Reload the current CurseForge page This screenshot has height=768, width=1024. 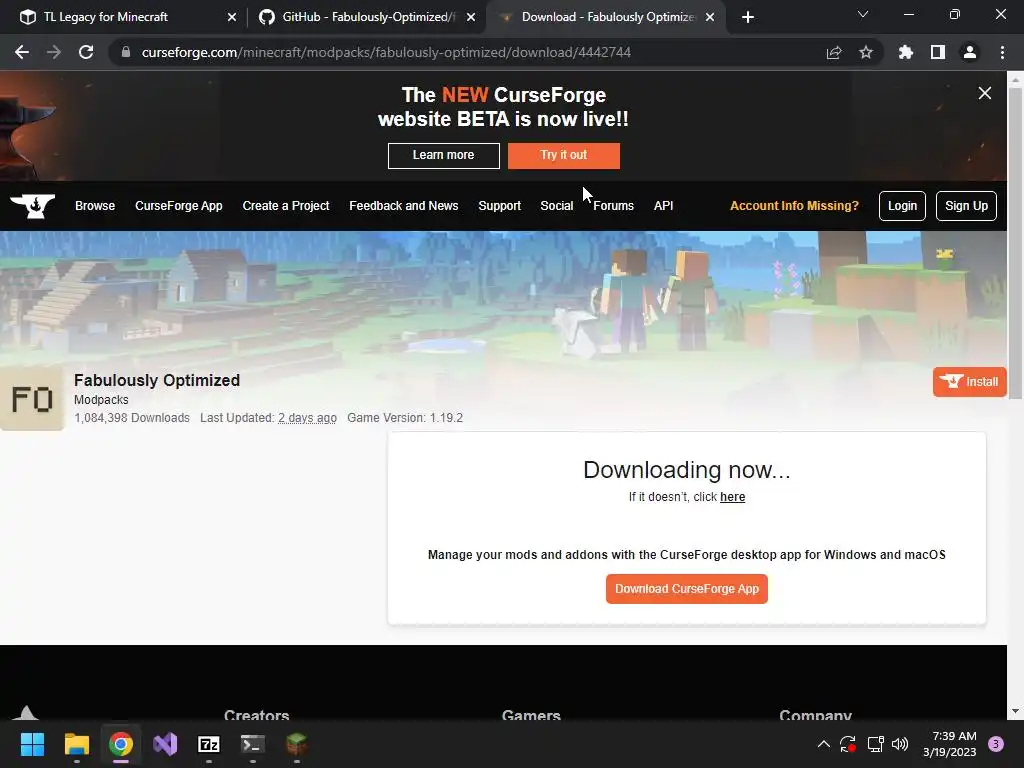[x=86, y=52]
